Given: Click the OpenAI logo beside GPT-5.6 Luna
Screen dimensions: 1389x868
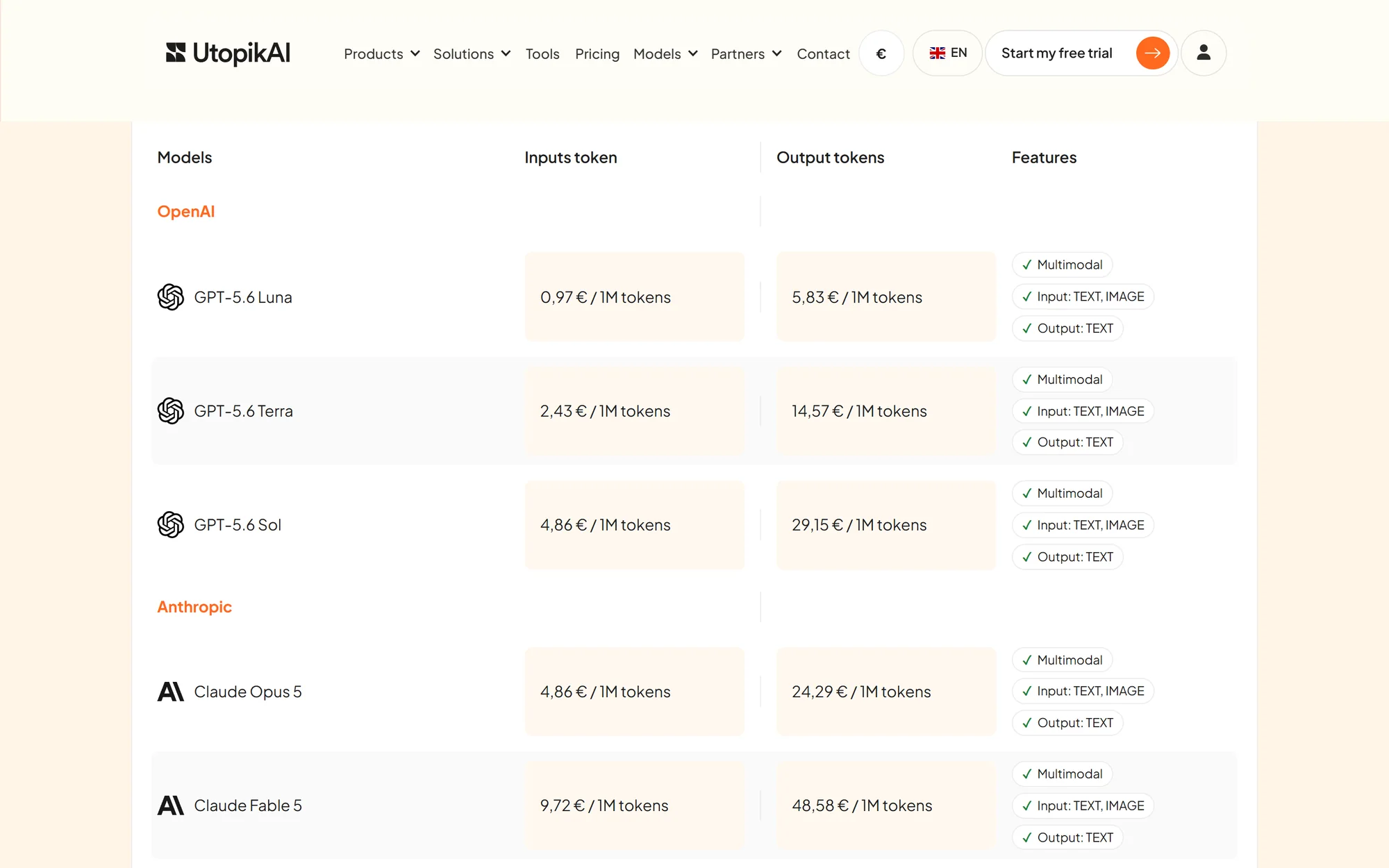Looking at the screenshot, I should coord(170,297).
